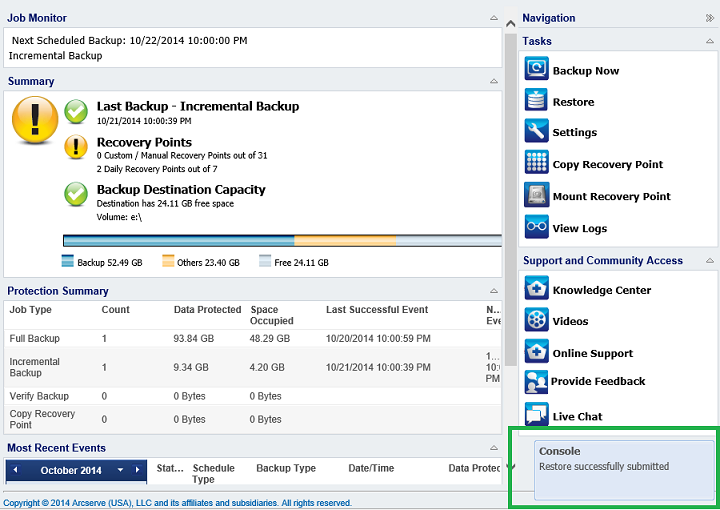Click the Provide Feedback link

pyautogui.click(x=598, y=381)
